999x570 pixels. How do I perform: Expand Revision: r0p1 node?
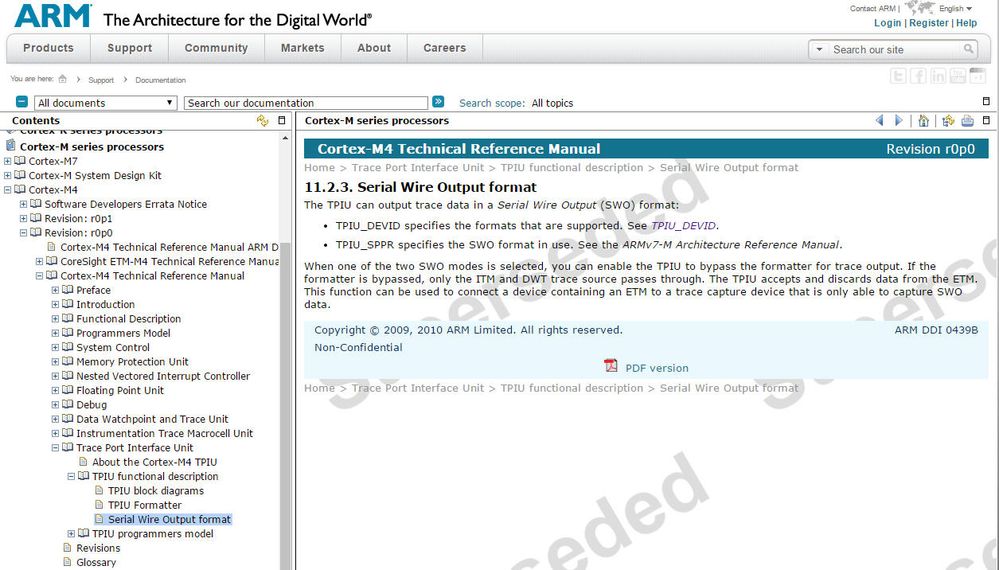(x=24, y=218)
